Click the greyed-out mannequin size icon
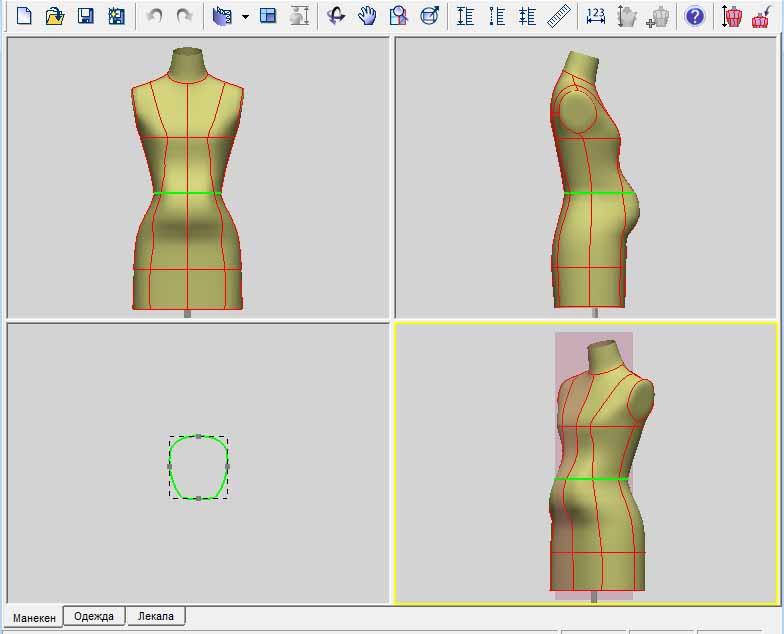 click(299, 16)
